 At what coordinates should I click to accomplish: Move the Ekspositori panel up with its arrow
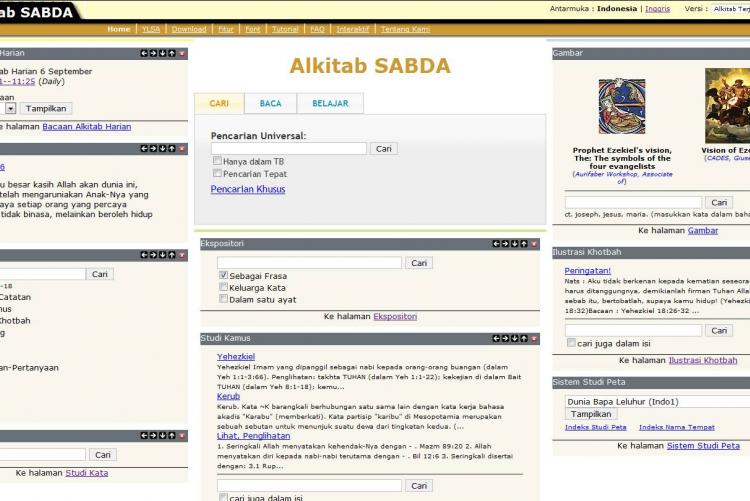tap(524, 244)
